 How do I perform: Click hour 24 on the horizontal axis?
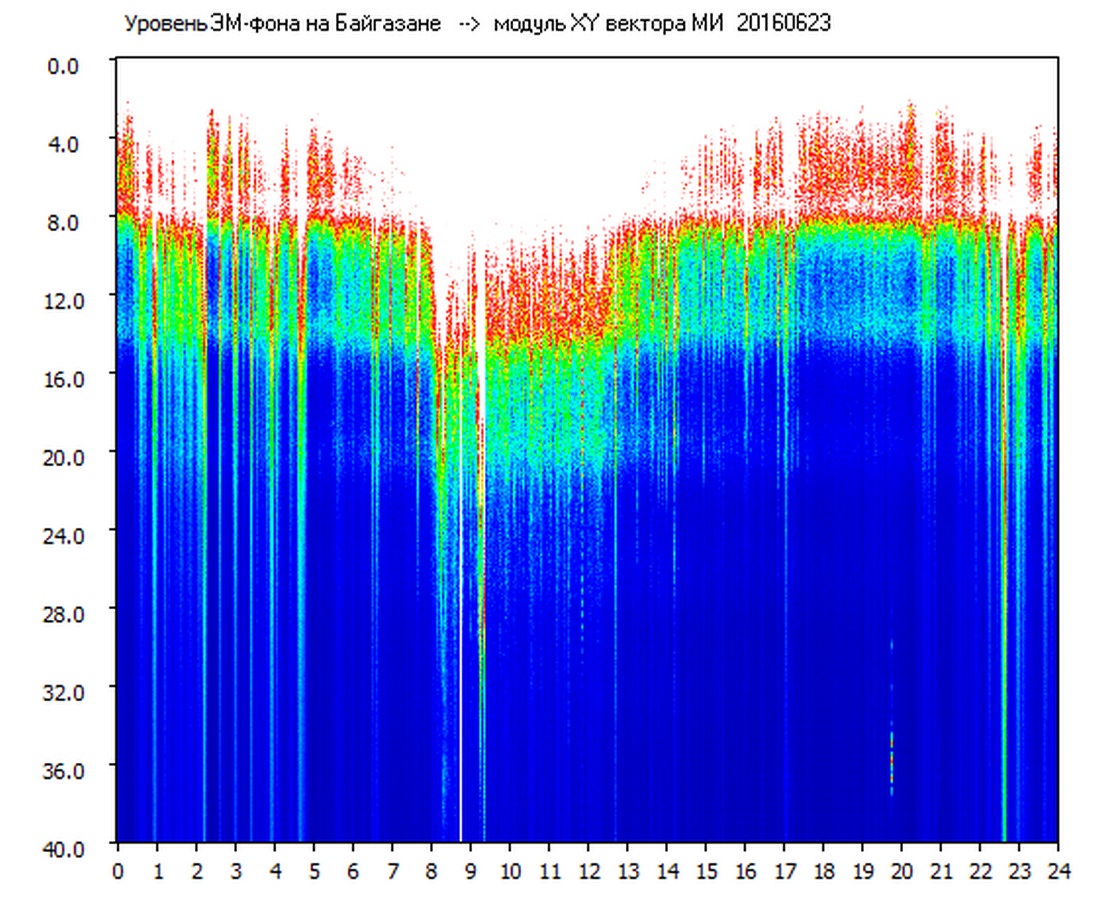tap(1058, 871)
